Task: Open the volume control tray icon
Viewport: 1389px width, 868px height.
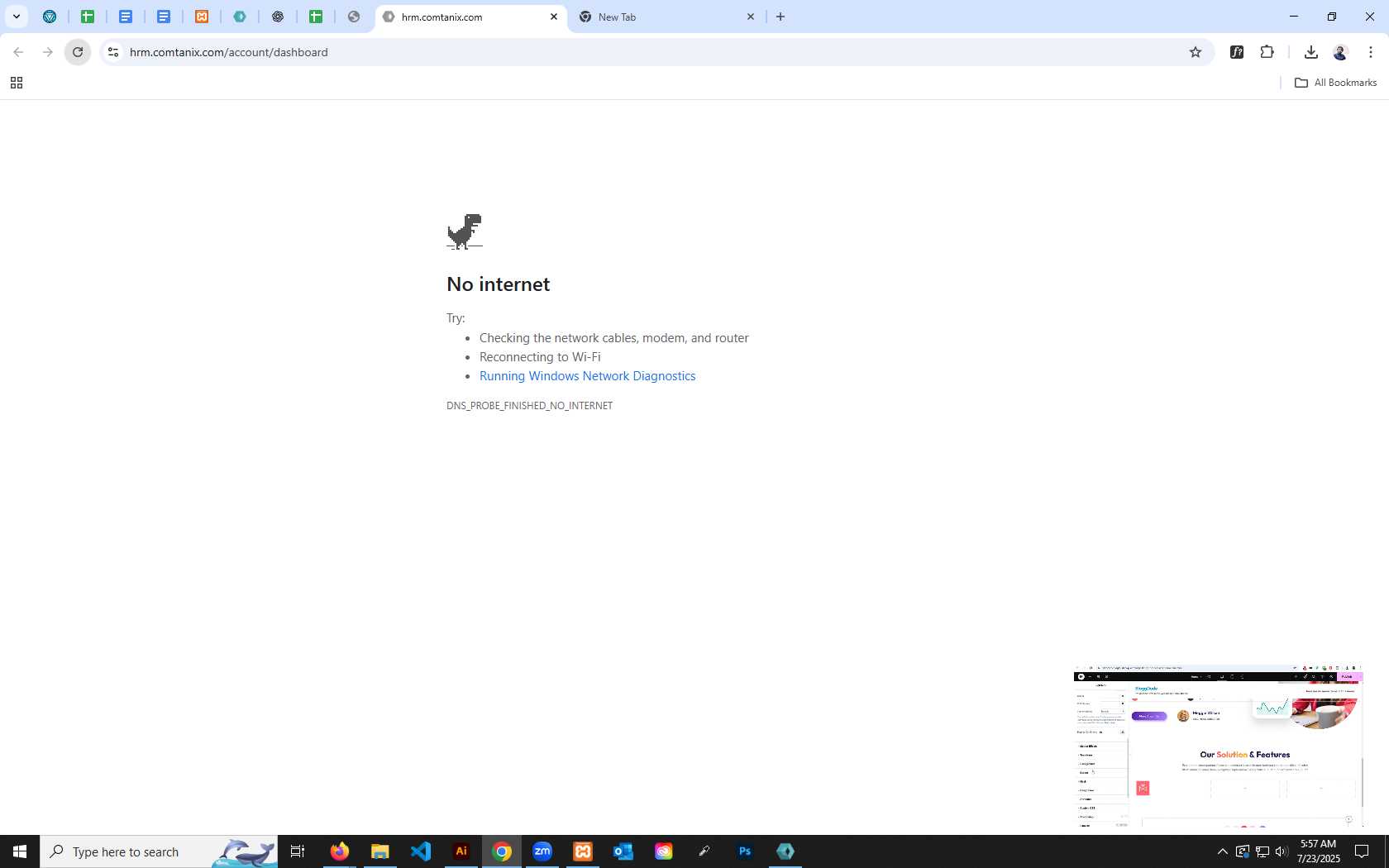Action: (x=1282, y=851)
